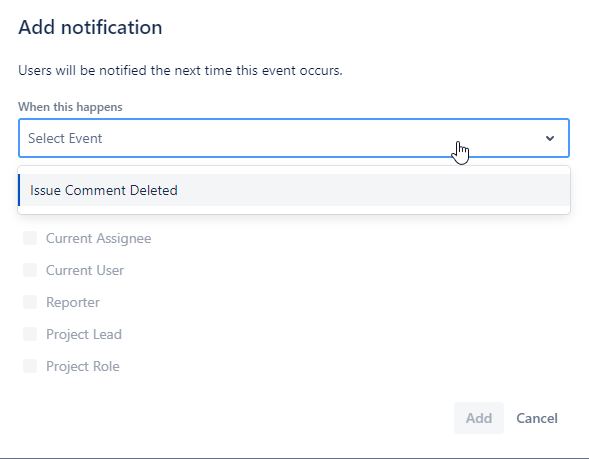Click the blue highlight bar beside Issue Comment Deleted
Viewport: 589px width, 459px height.
(19, 190)
